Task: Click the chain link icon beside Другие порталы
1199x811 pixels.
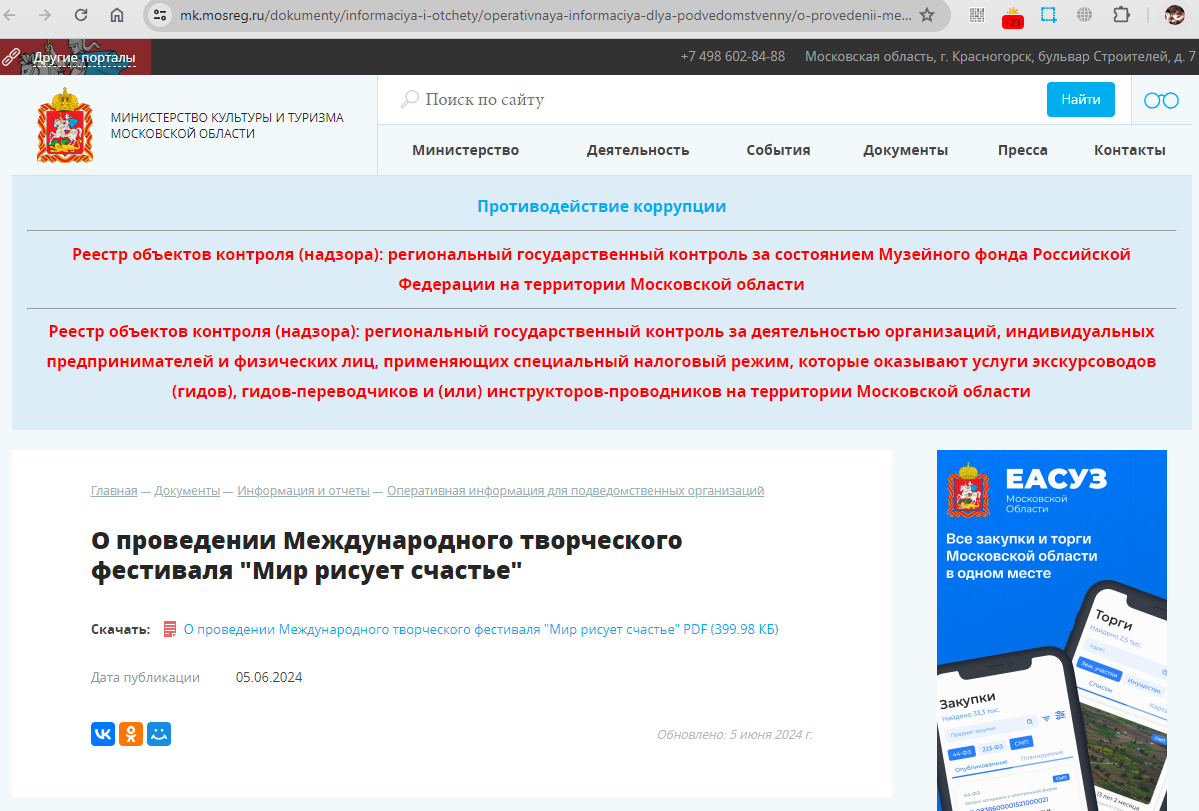Action: click(11, 57)
